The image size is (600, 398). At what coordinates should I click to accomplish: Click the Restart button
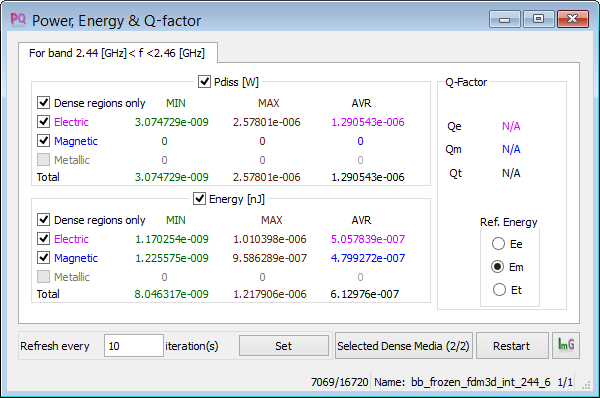(x=512, y=346)
